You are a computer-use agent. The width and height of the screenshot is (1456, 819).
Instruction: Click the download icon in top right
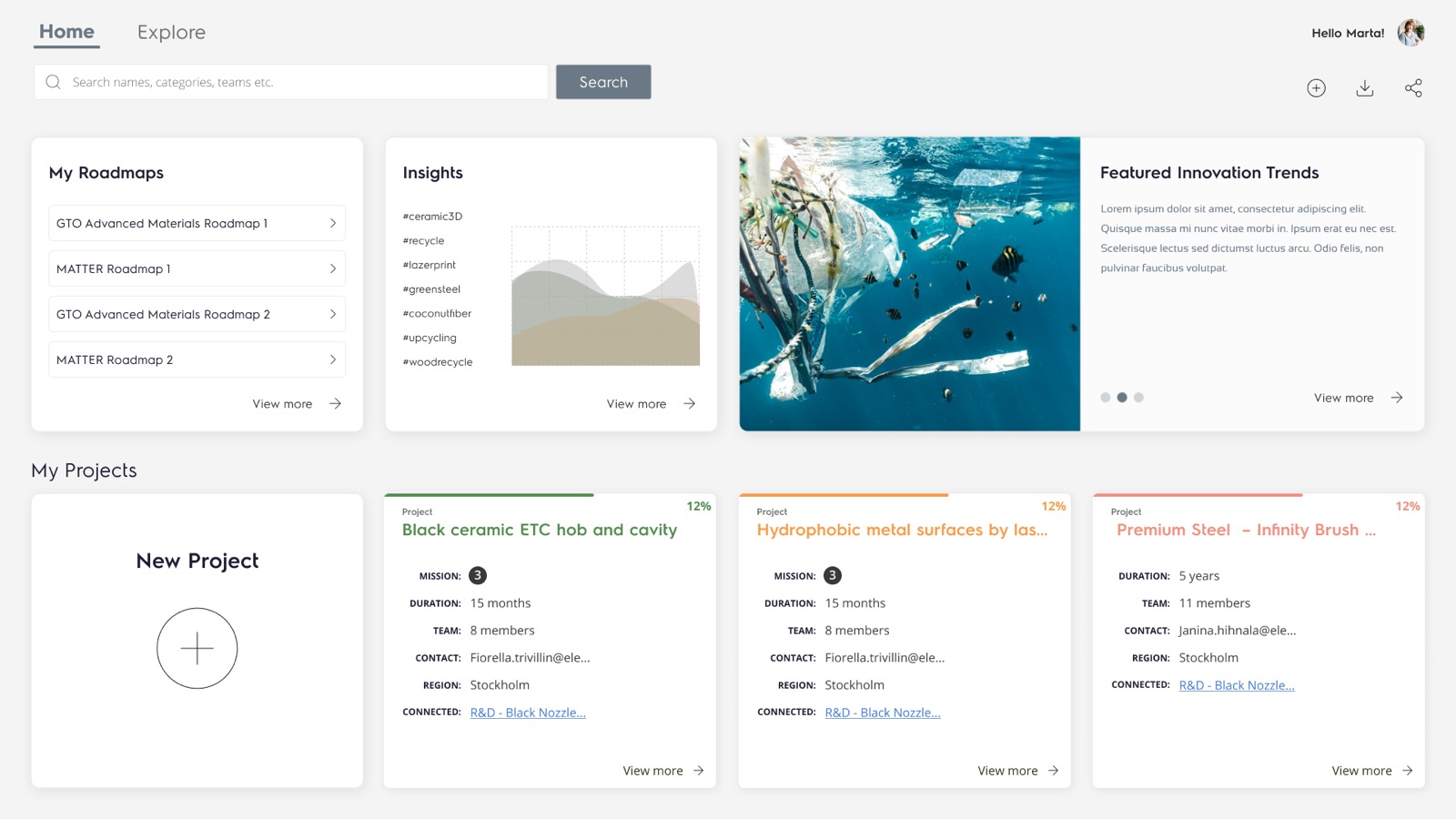[1364, 88]
